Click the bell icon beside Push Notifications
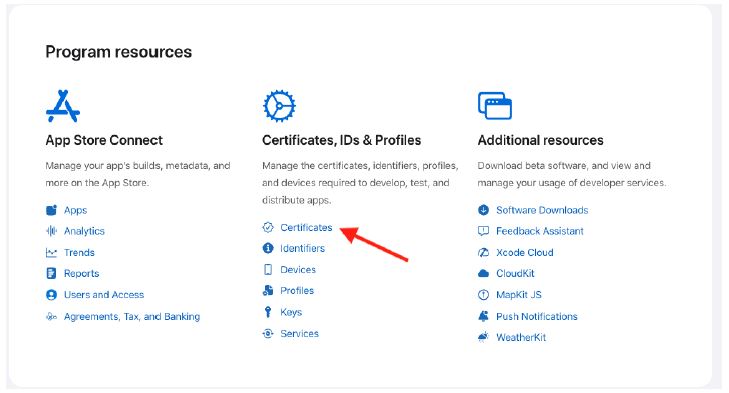Screen dimensions: 729x393 coord(484,316)
